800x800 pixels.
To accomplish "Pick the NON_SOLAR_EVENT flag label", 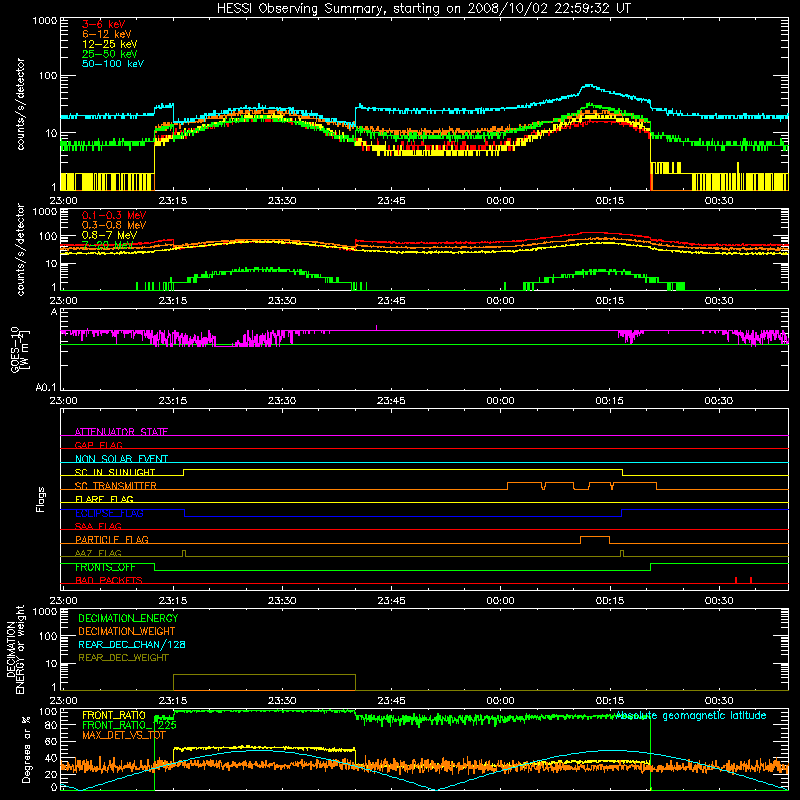I will [x=121, y=459].
